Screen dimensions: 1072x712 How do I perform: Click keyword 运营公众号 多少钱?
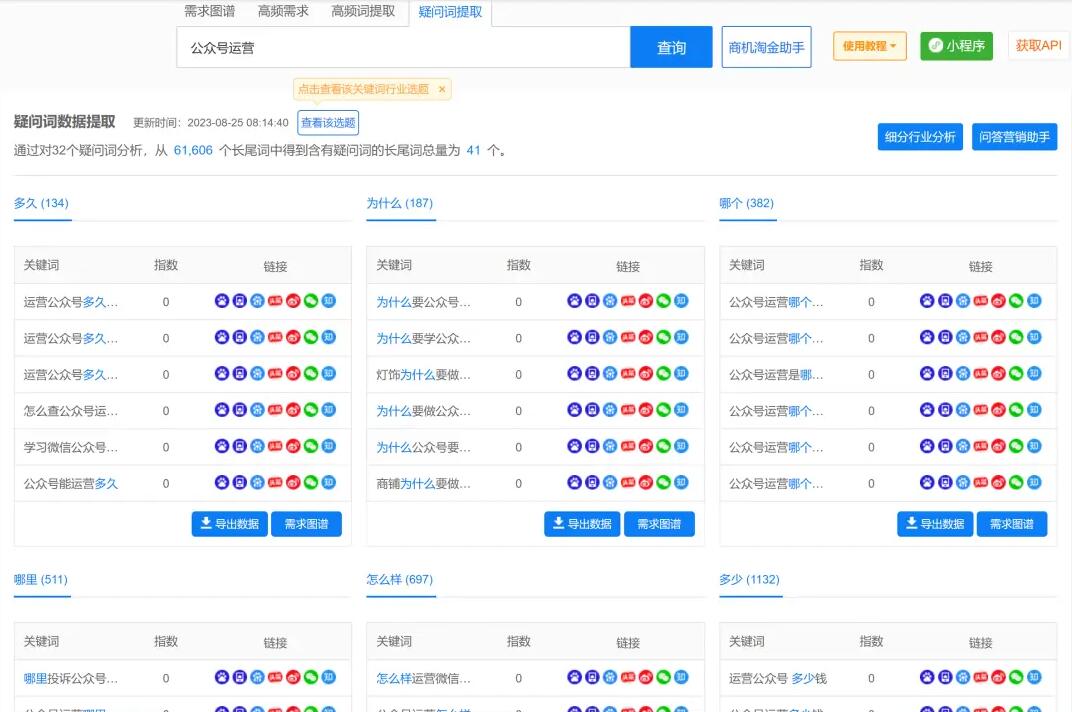pyautogui.click(x=778, y=678)
